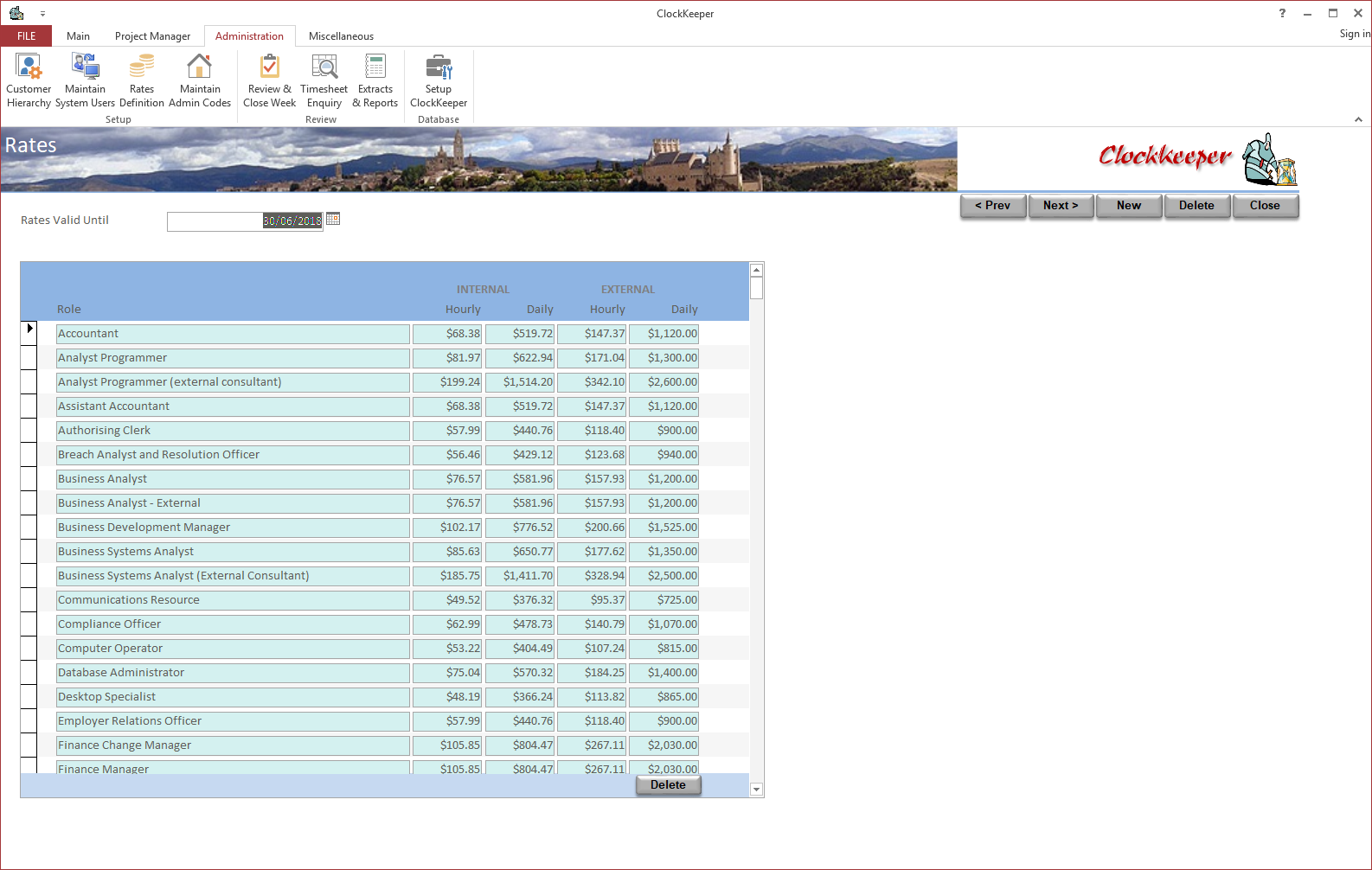Click the Database Administrator role field
1372x870 pixels.
pyautogui.click(x=233, y=673)
